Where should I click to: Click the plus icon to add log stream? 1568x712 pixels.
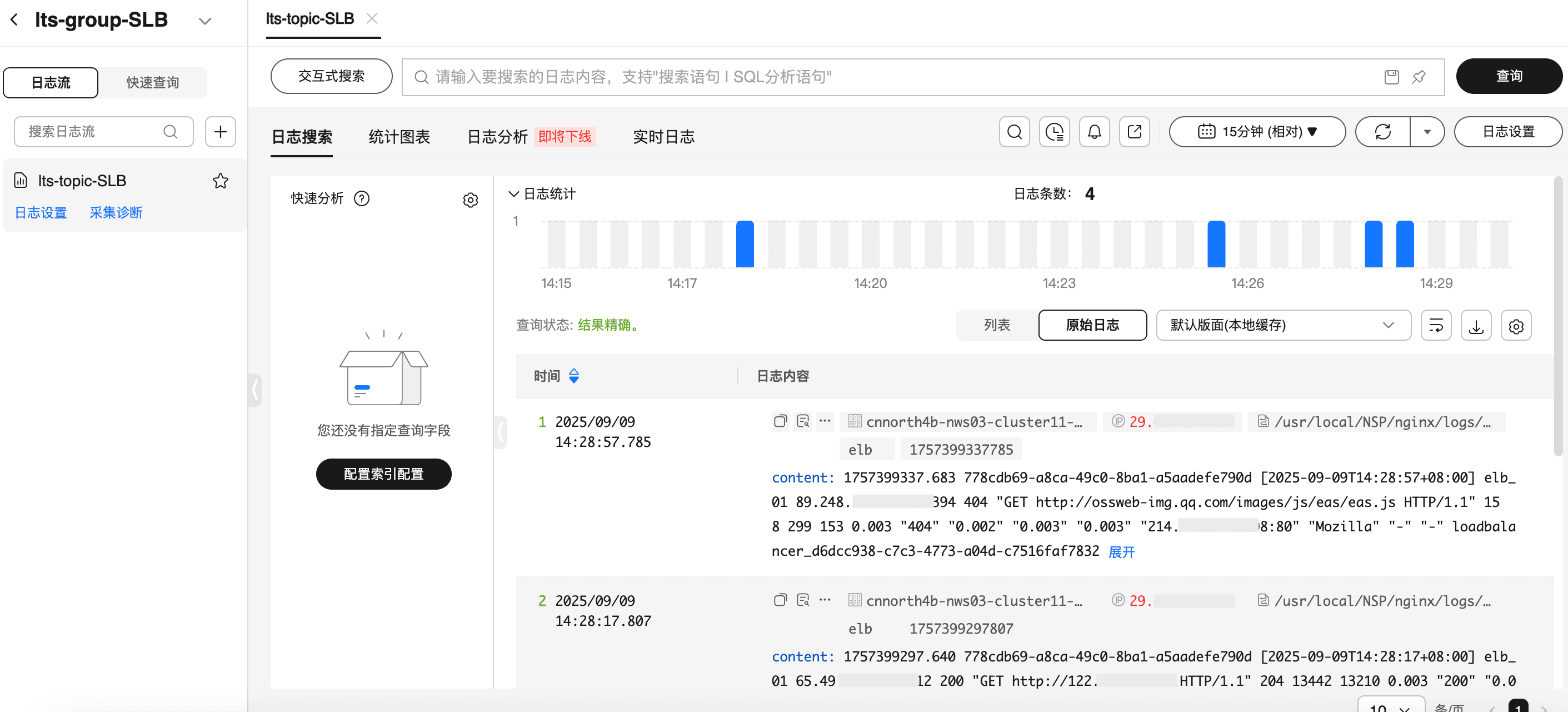[221, 132]
